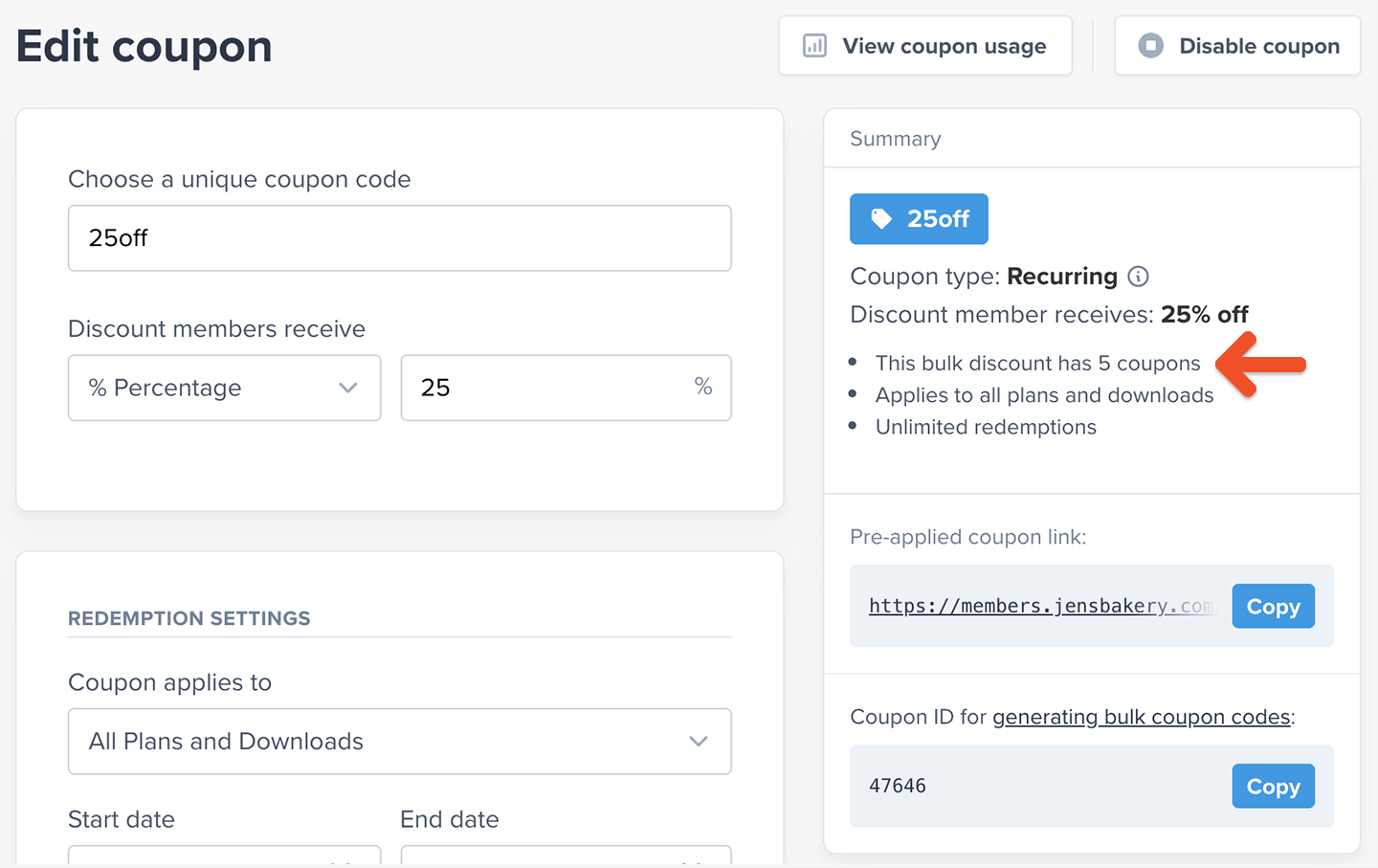The image size is (1378, 868).
Task: Focus the unique coupon code field
Action: (399, 238)
